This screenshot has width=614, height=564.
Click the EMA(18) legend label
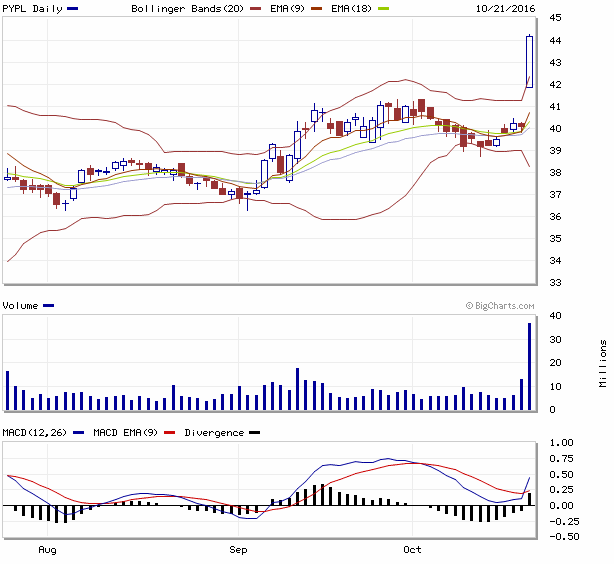[x=351, y=9]
